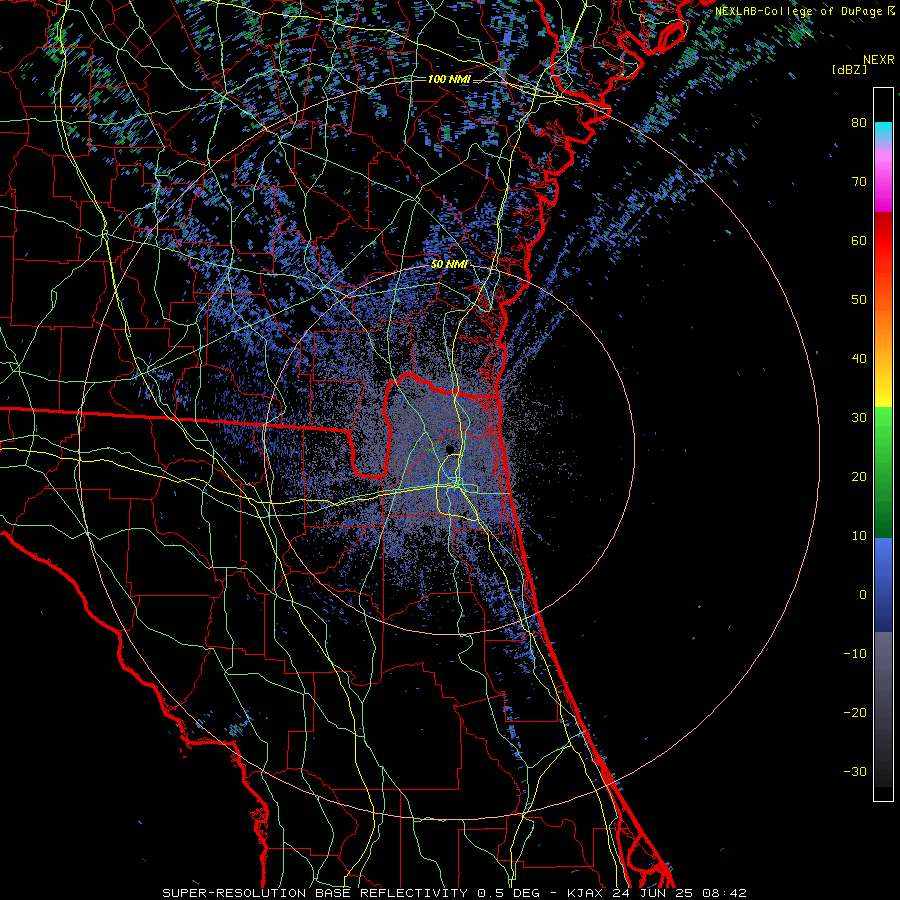
Task: Click the cyan segment of the color bar
Action: tap(883, 130)
